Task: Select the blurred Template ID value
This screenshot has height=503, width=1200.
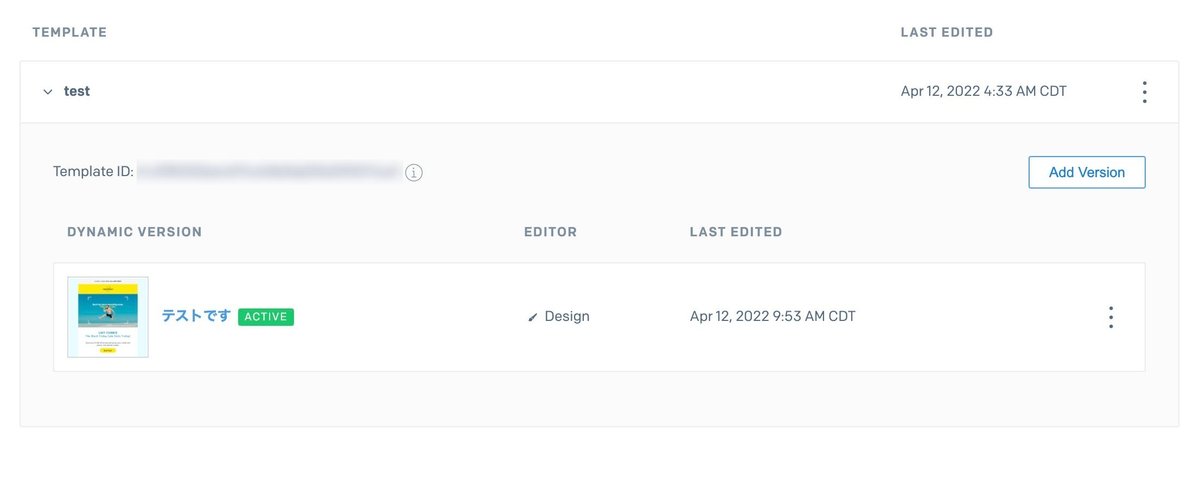Action: coord(268,172)
